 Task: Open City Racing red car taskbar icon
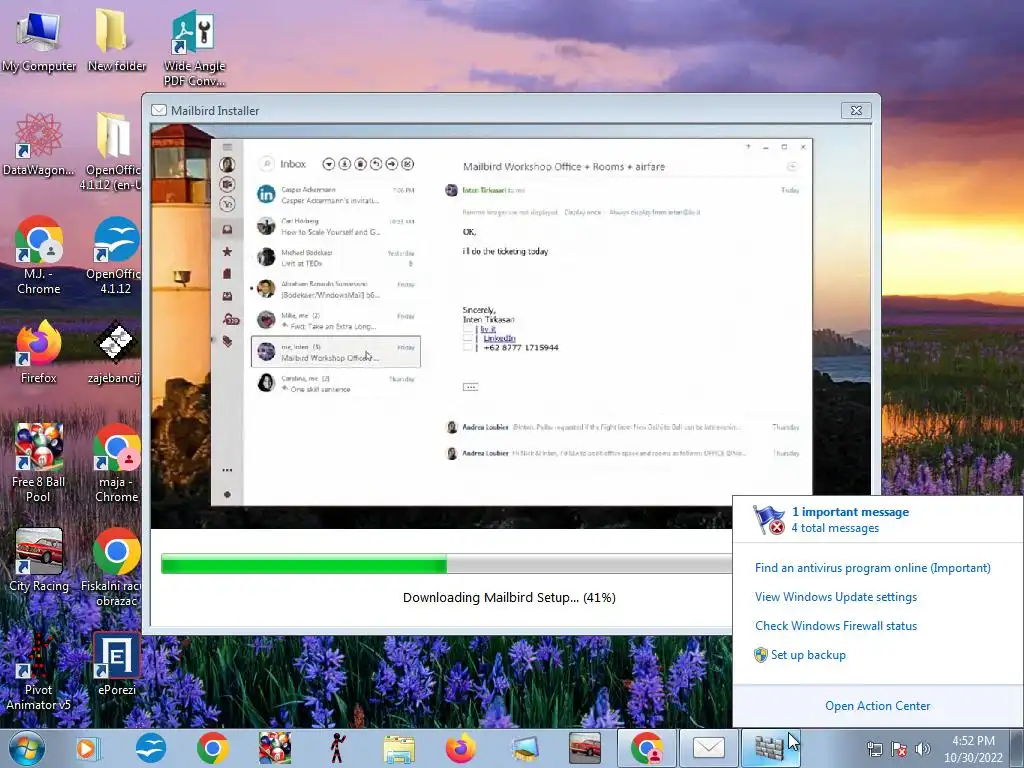pos(584,748)
